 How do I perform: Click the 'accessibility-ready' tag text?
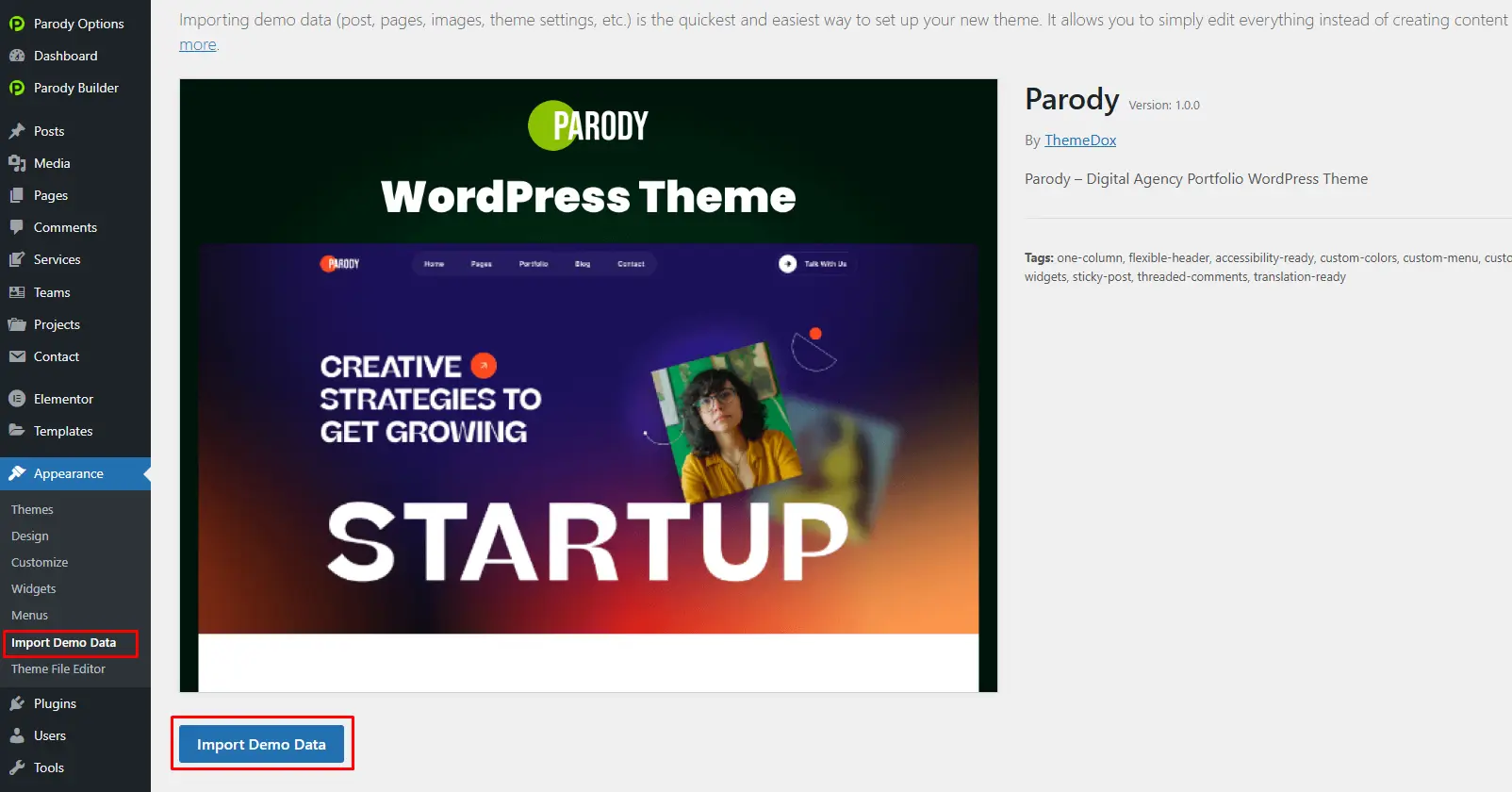[1264, 258]
